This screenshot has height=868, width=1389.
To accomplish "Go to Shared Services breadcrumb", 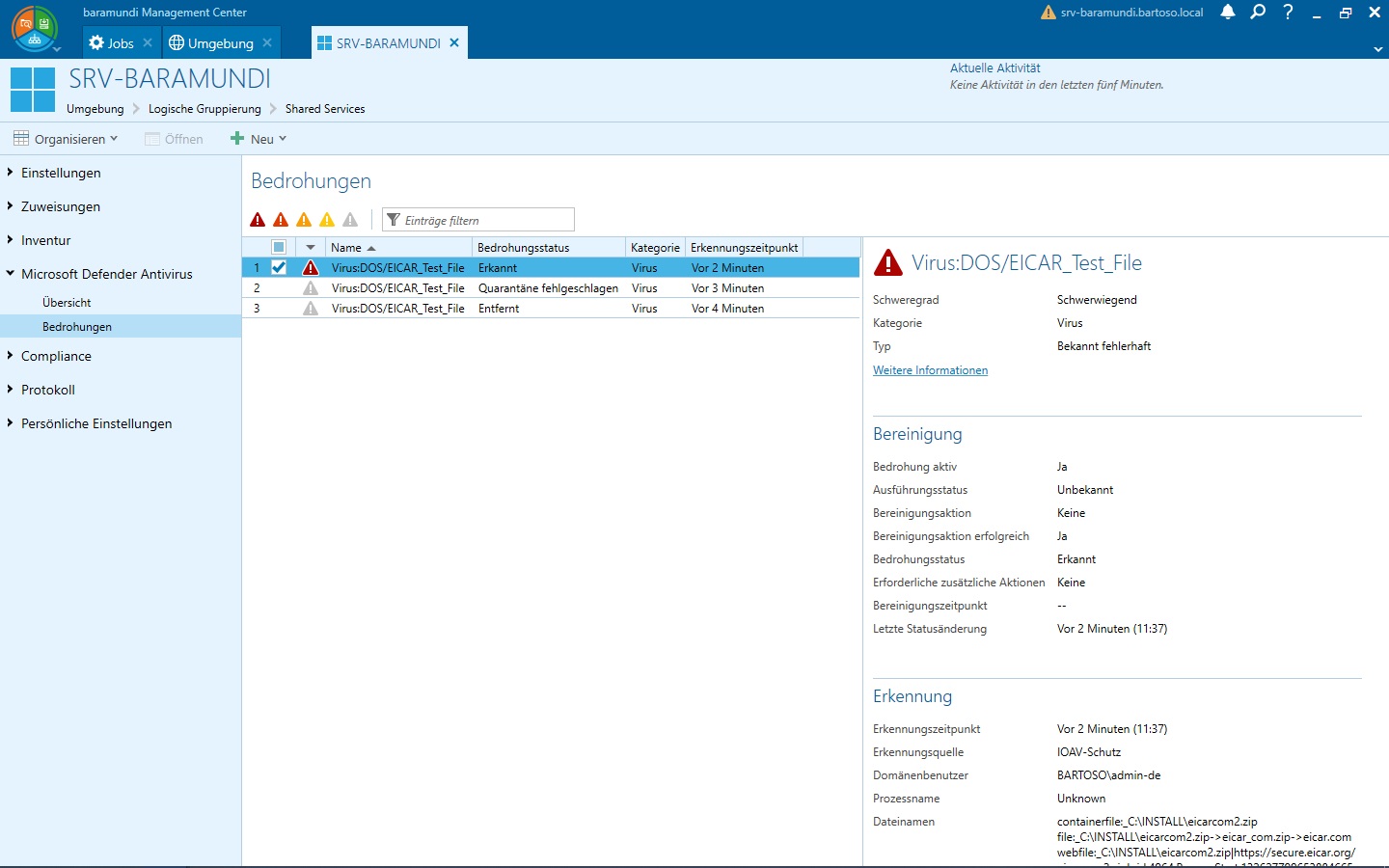I will (325, 109).
